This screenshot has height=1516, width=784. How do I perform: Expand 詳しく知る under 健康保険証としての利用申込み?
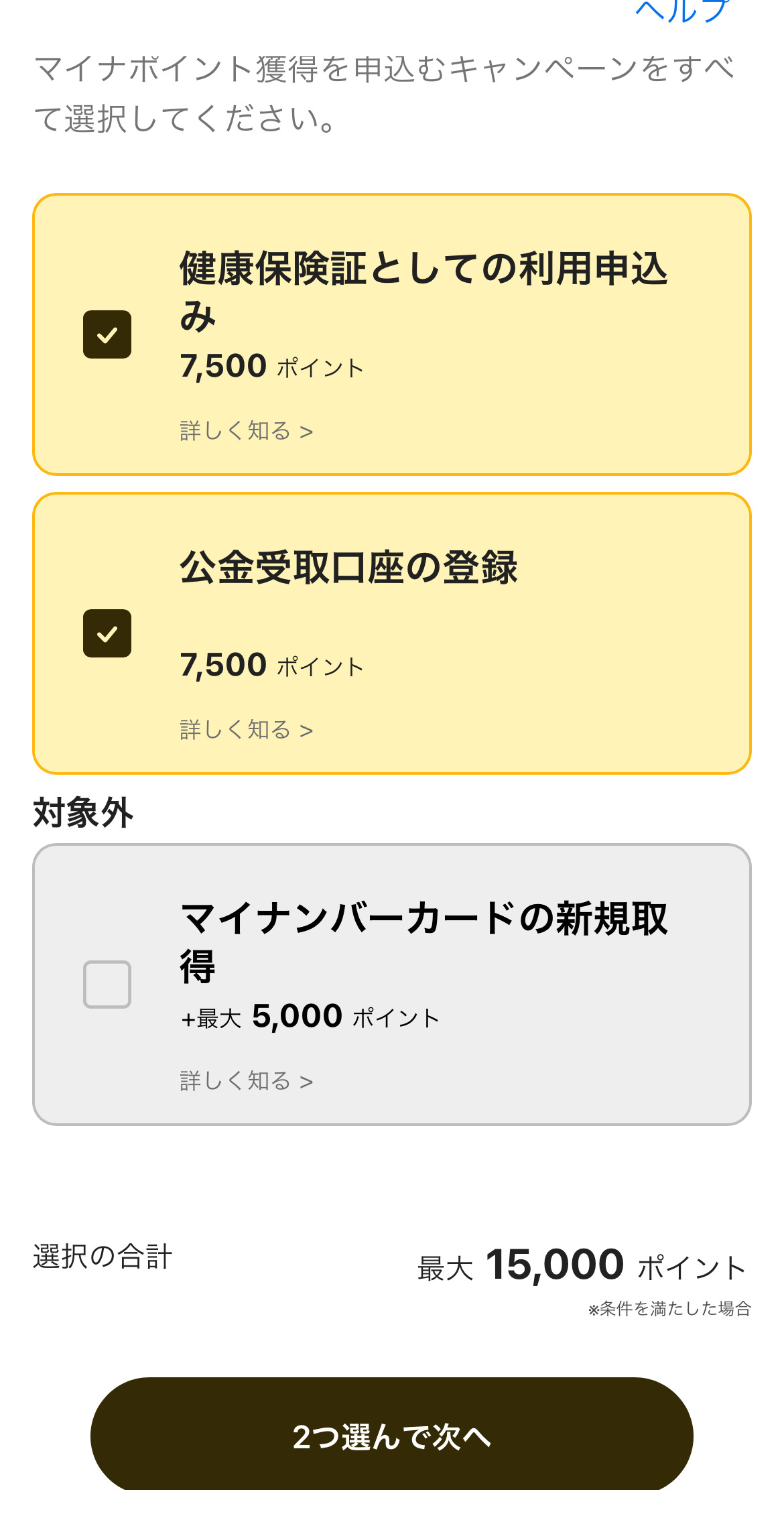coord(246,431)
